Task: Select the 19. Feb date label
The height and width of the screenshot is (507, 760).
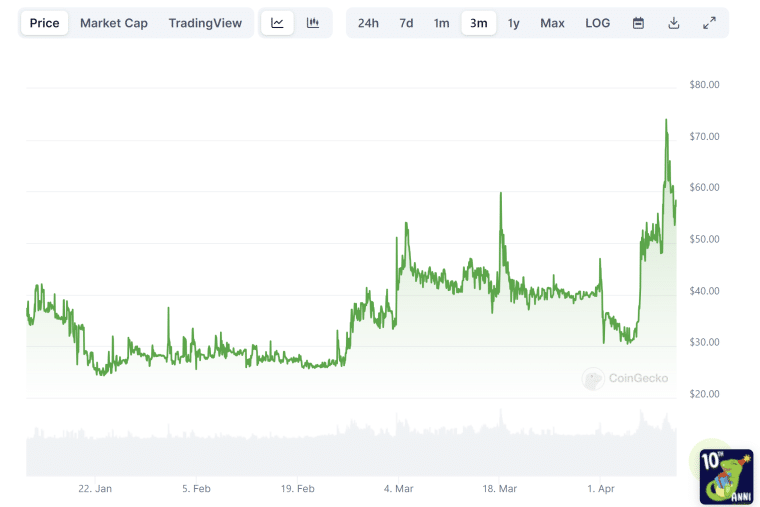Action: click(x=298, y=489)
